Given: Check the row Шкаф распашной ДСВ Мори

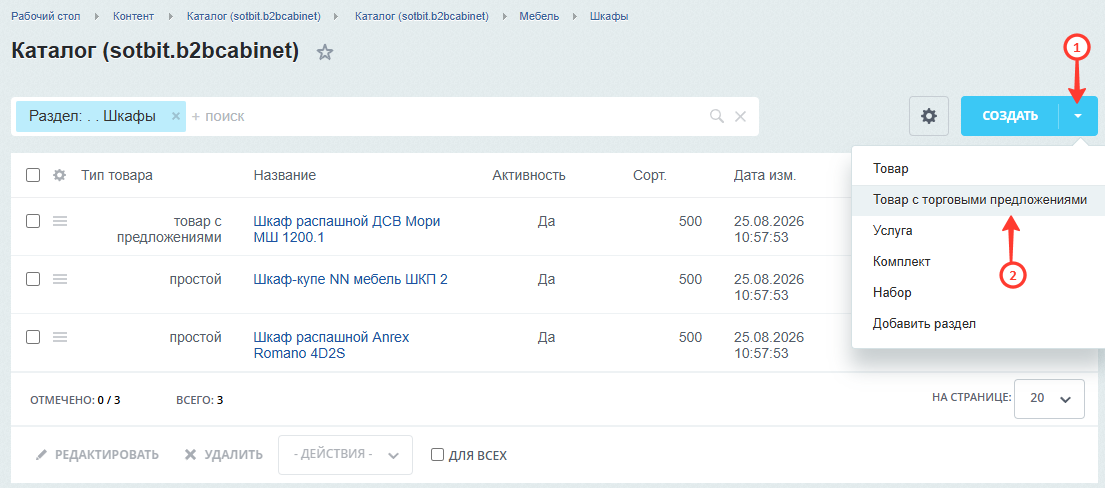Looking at the screenshot, I should (33, 221).
